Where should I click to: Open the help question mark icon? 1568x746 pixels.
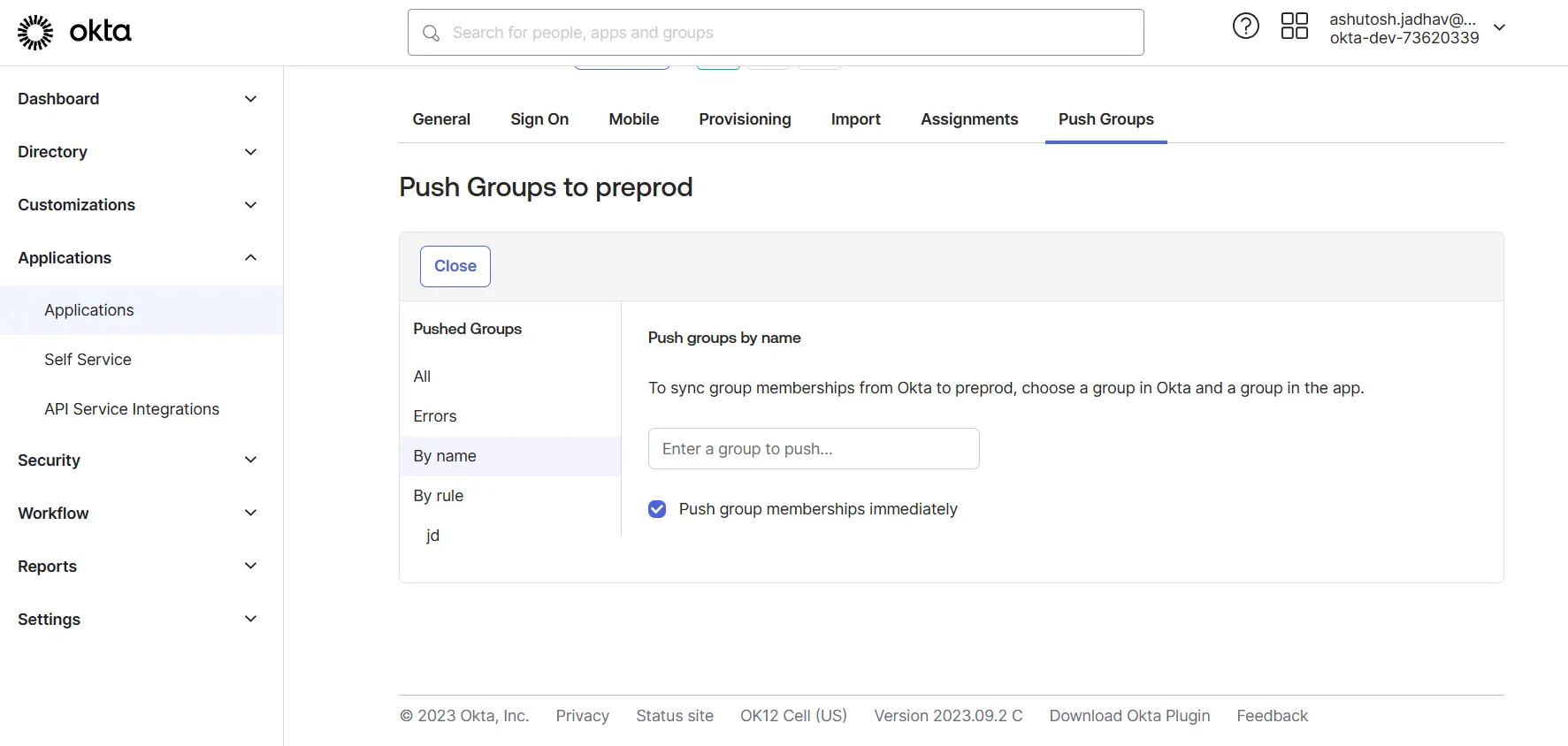point(1245,27)
